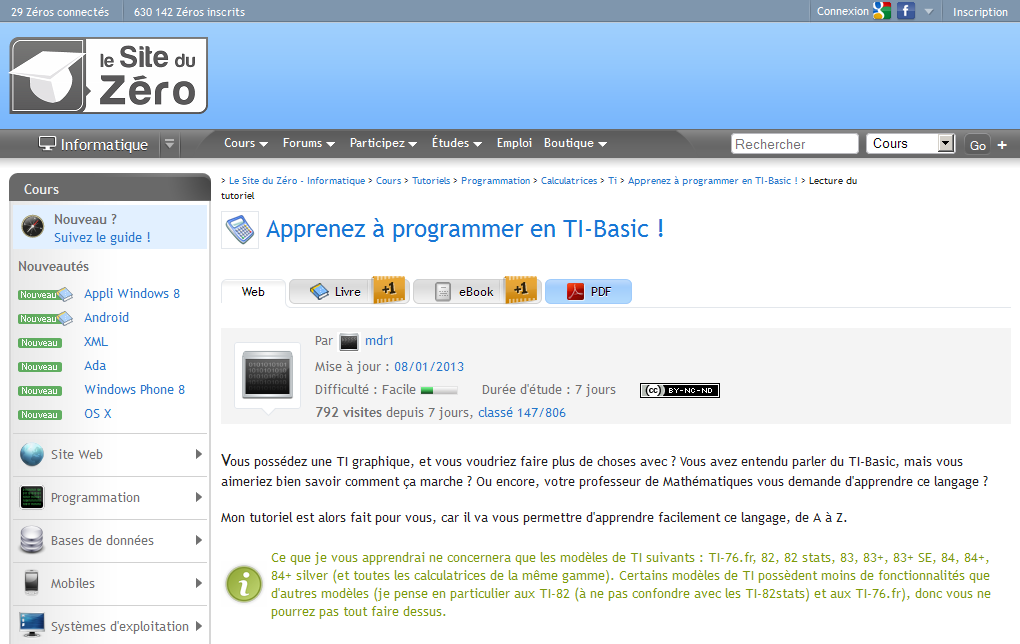Click the update date 08/01/2013

tap(429, 367)
